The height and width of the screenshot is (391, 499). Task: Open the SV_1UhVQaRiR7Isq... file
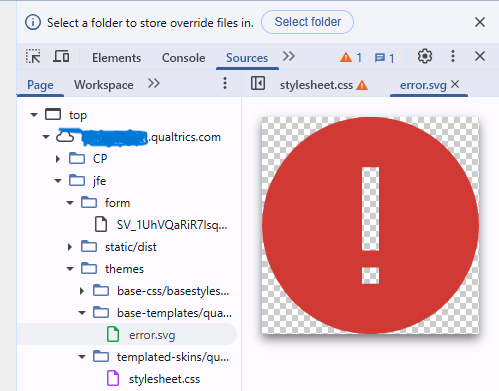pos(172,225)
